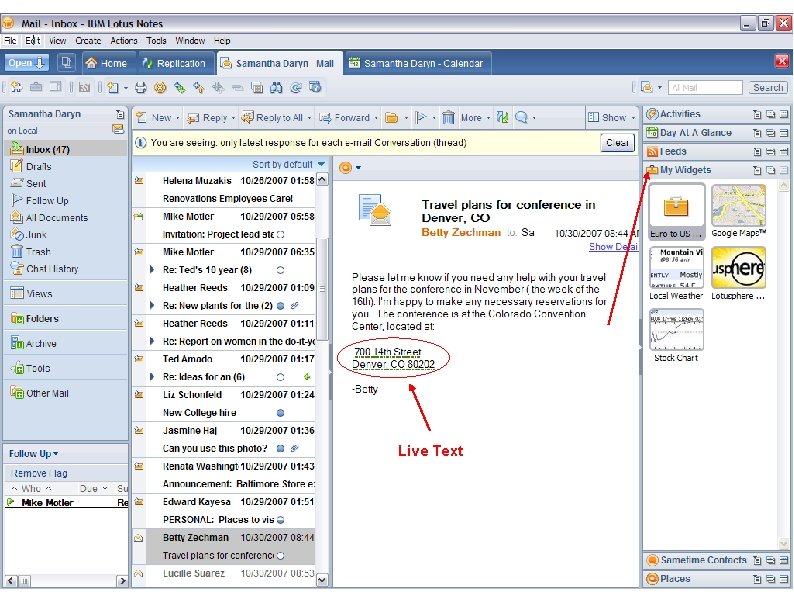Viewport: 794px width, 596px height.
Task: Open the Home tab
Action: point(106,63)
